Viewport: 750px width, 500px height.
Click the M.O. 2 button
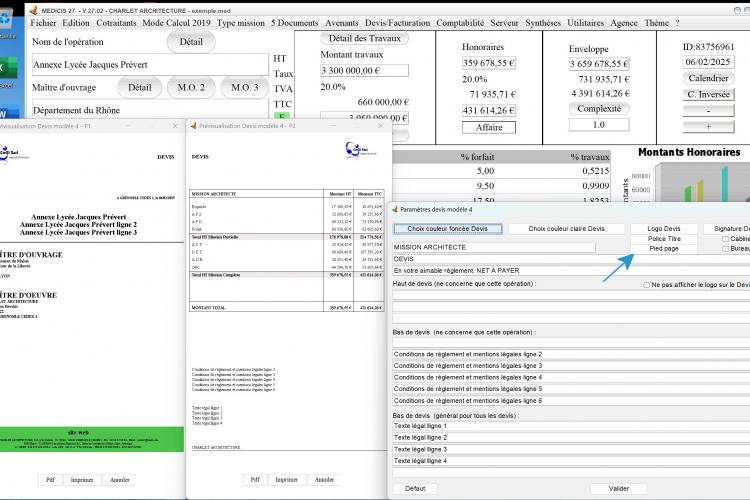[x=191, y=88]
